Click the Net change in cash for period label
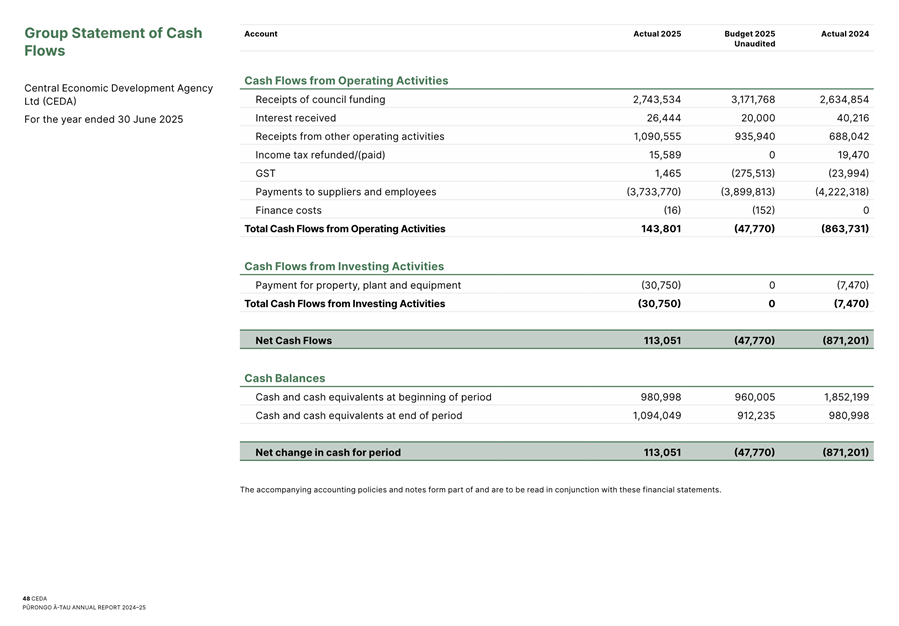 [328, 453]
